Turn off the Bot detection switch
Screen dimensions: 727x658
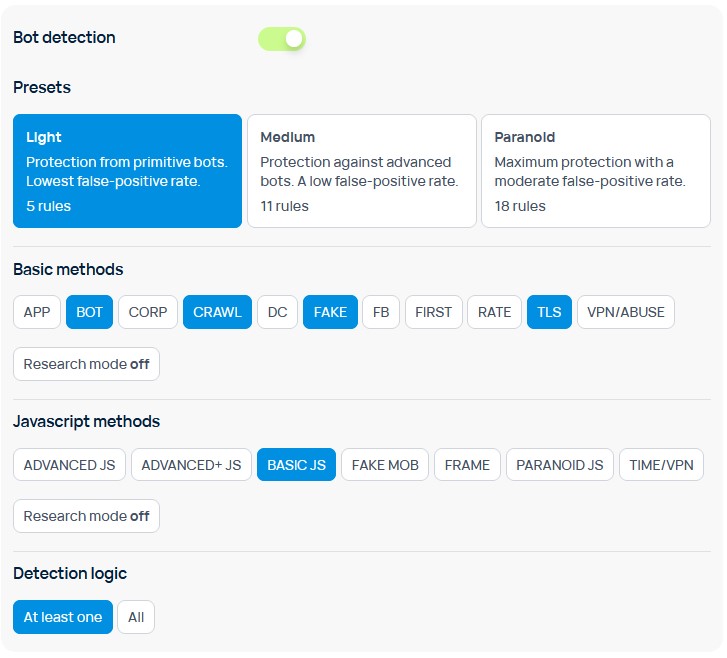click(281, 38)
